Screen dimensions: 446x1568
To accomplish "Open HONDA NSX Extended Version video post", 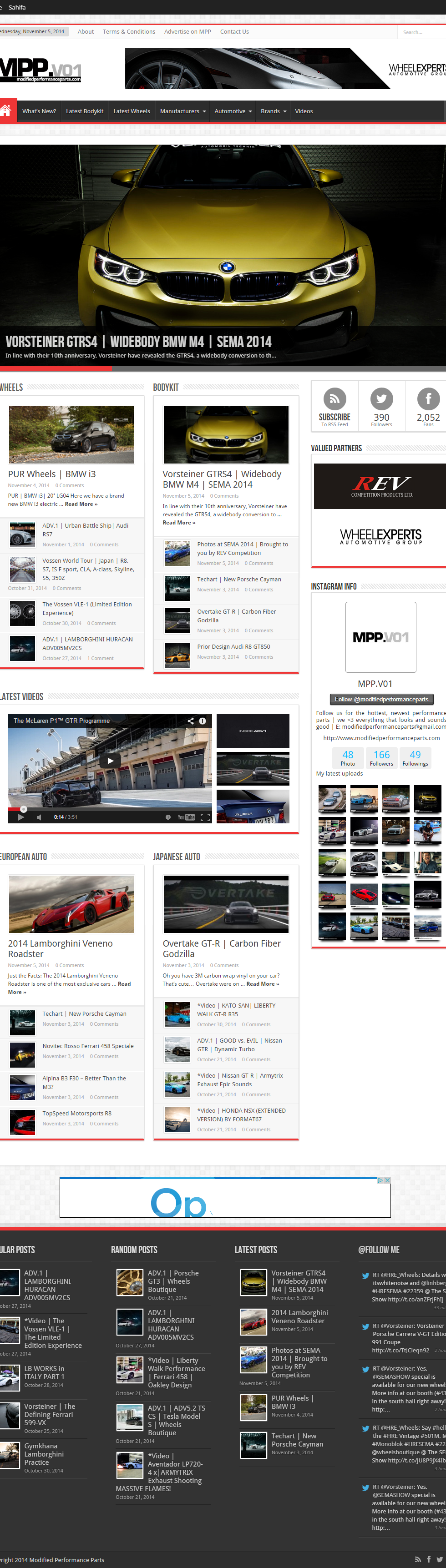I will click(x=241, y=1114).
